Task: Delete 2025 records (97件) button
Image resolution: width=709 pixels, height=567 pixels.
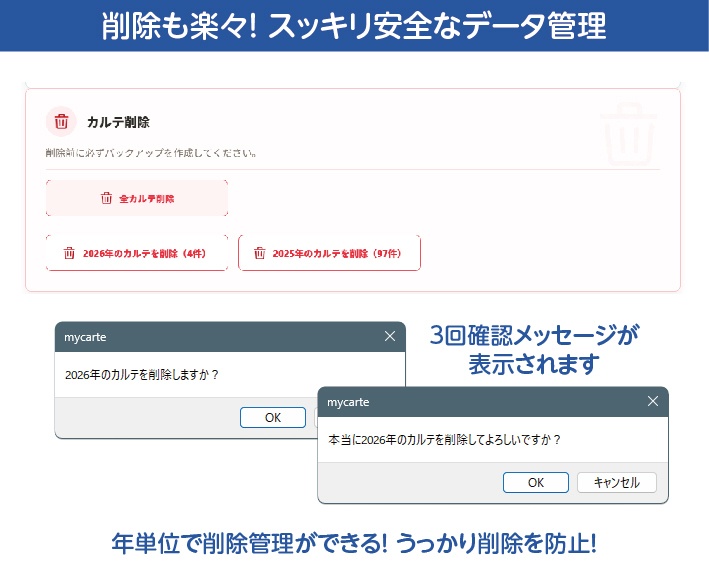Action: 329,253
